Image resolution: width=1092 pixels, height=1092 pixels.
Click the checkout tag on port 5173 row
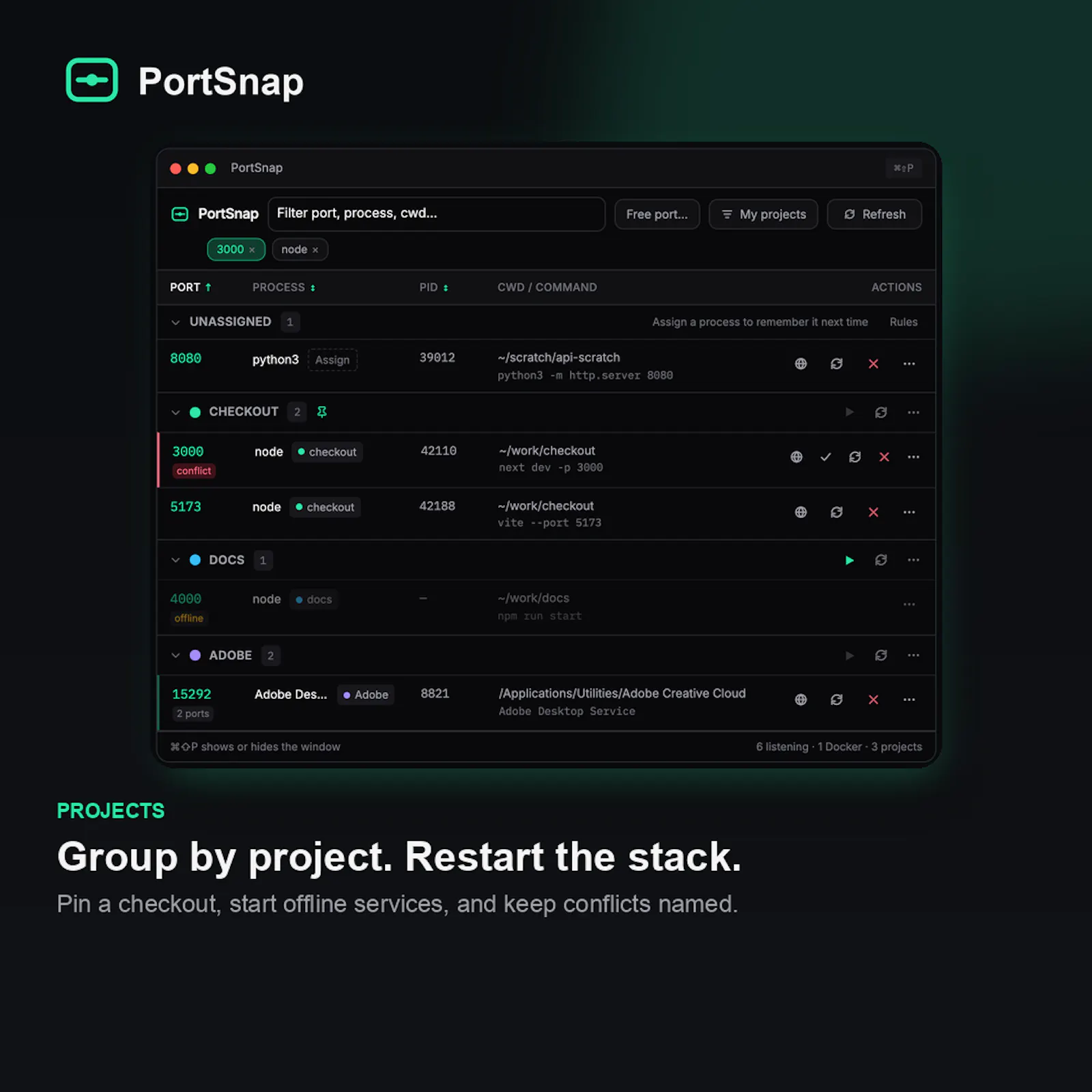[x=325, y=507]
